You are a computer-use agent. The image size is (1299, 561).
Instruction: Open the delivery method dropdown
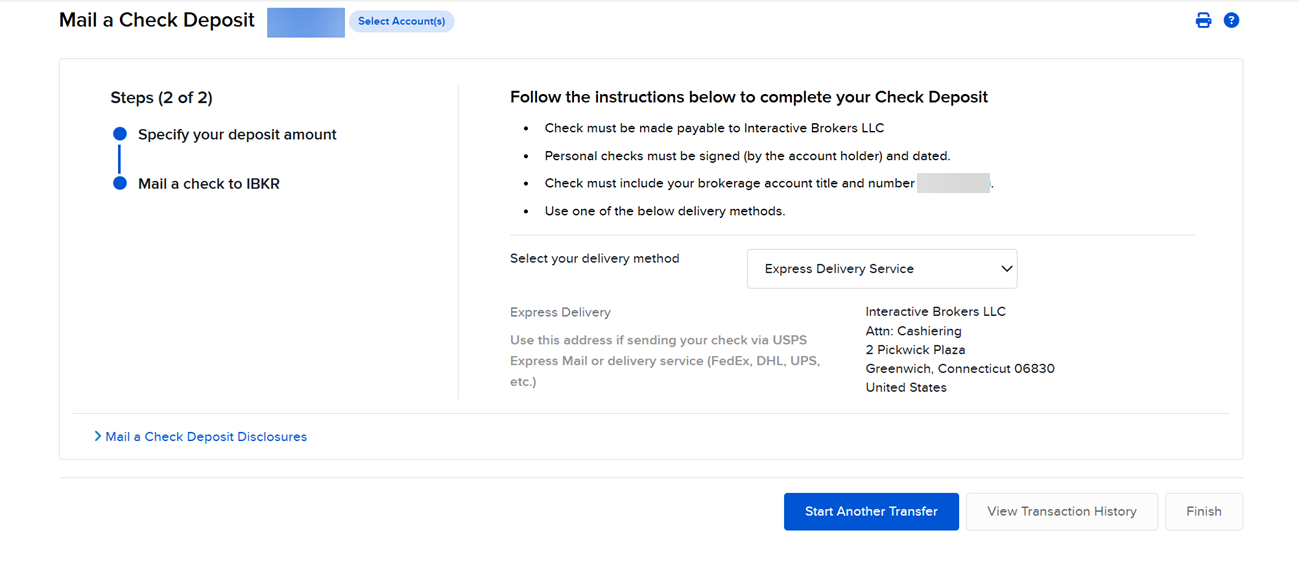coord(882,269)
